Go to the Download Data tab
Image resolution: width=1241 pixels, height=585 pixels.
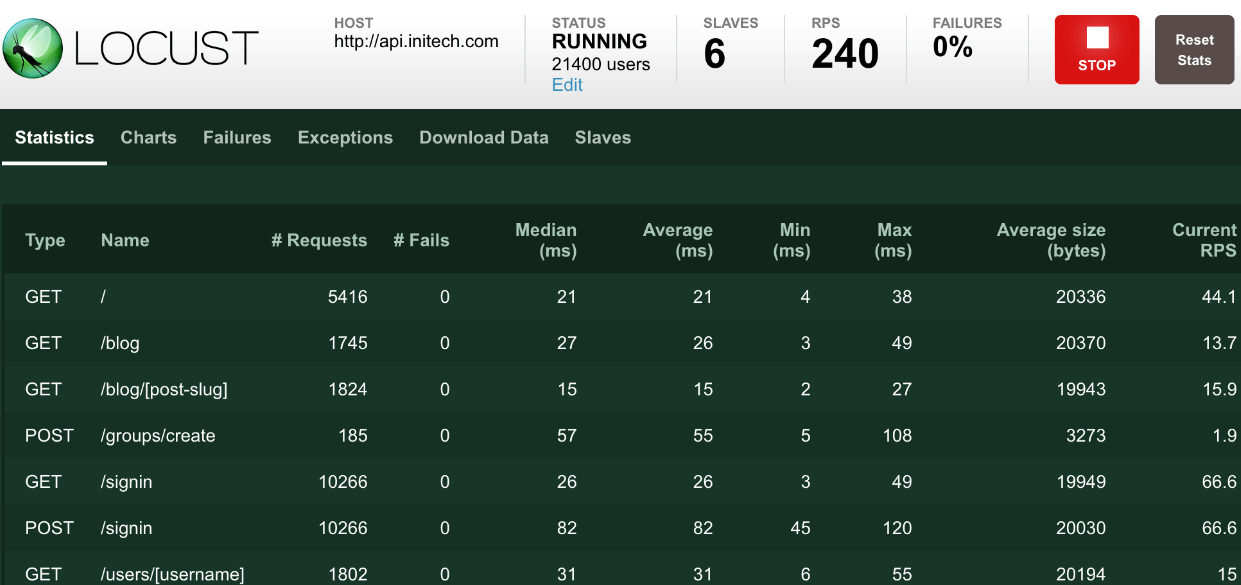click(484, 138)
